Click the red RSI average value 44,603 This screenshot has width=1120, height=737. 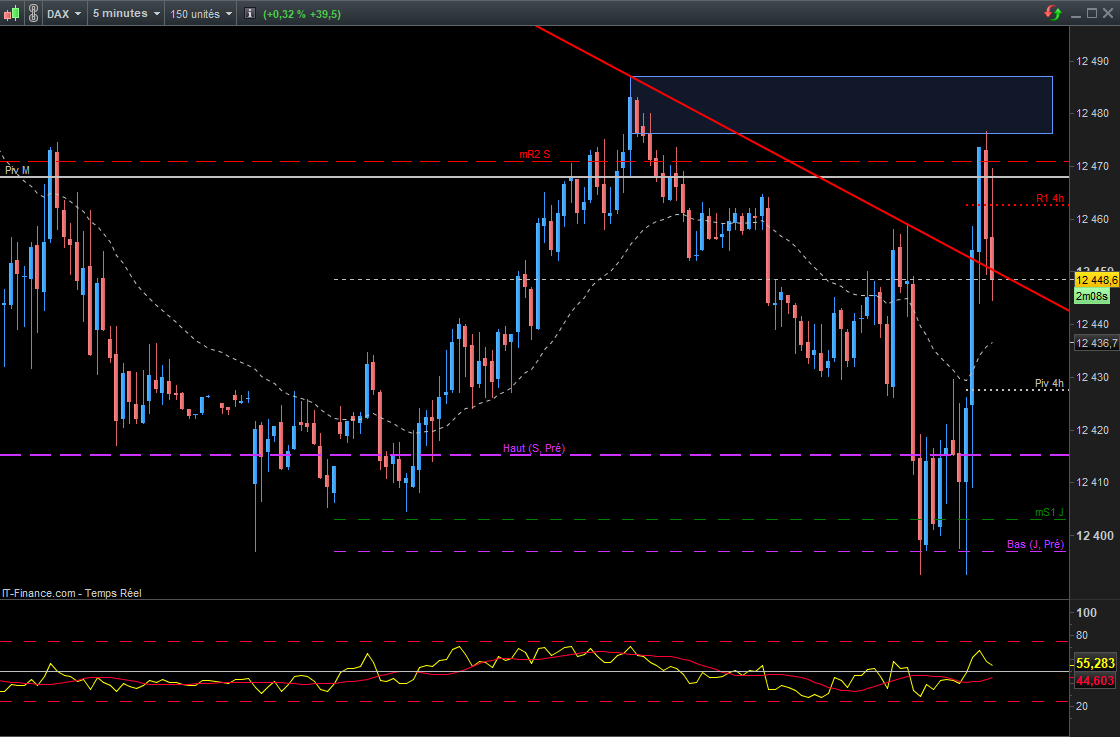point(1095,681)
